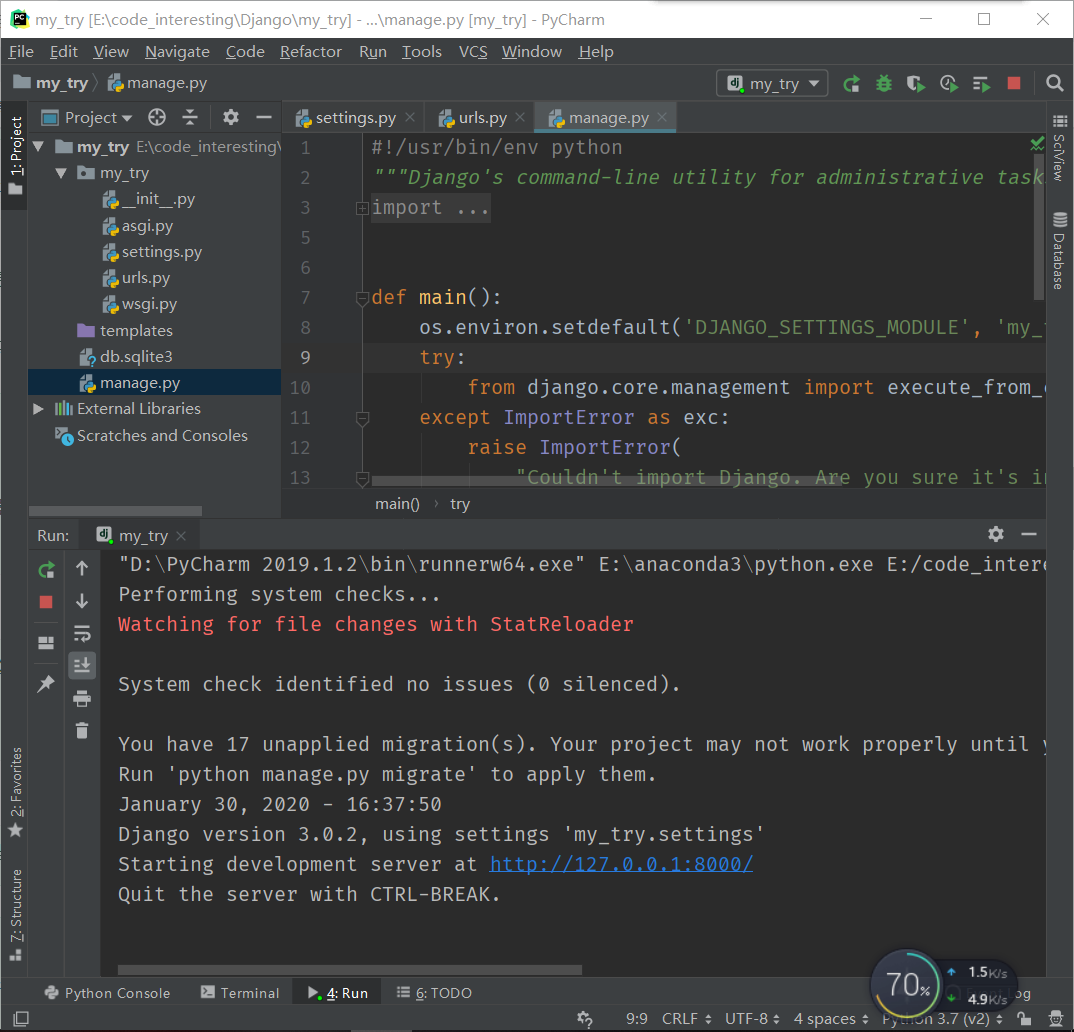Clear all console output with trash icon

pyautogui.click(x=82, y=731)
